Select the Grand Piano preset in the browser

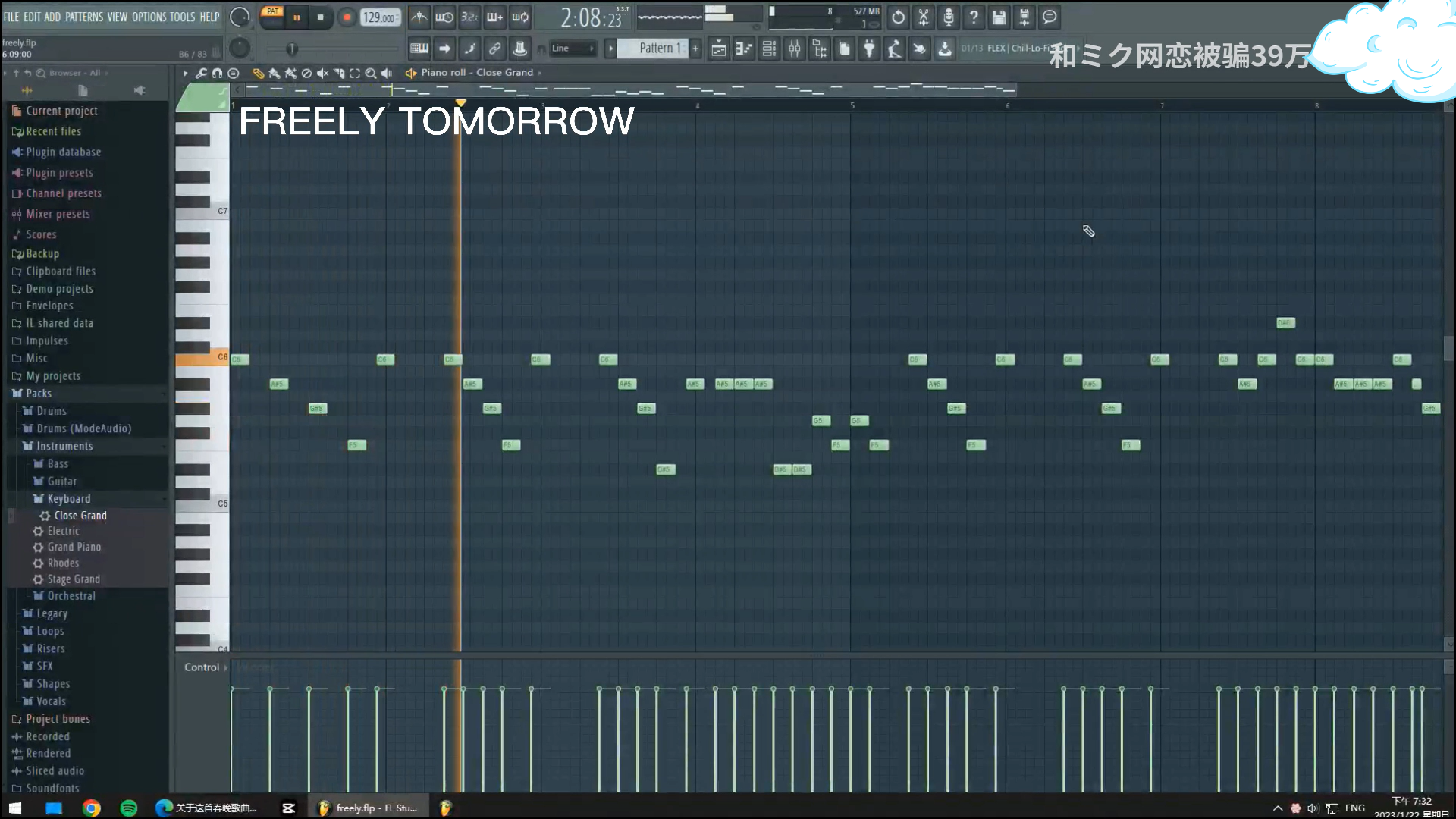[x=74, y=547]
